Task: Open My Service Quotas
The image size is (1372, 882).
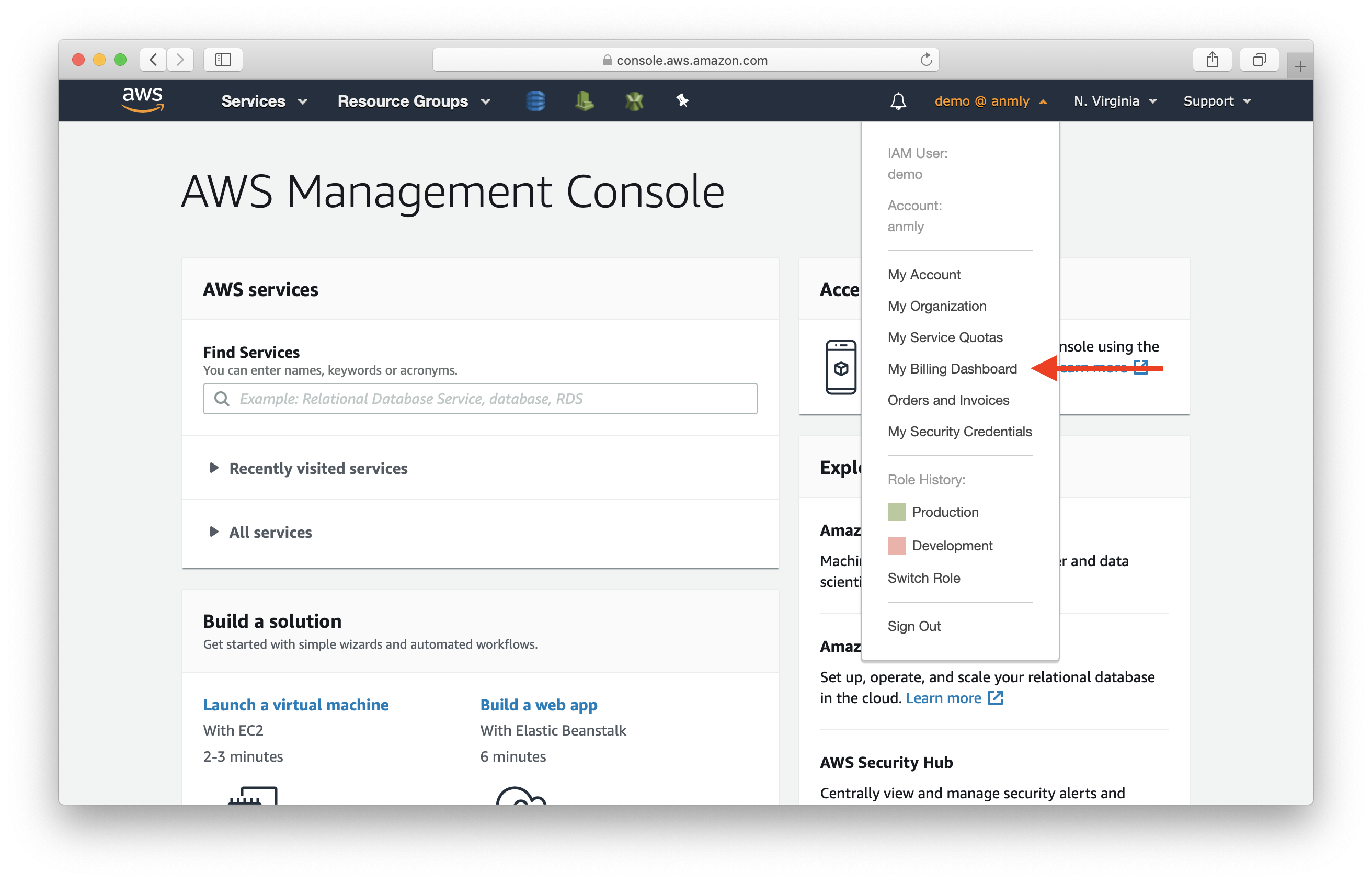Action: click(x=945, y=337)
